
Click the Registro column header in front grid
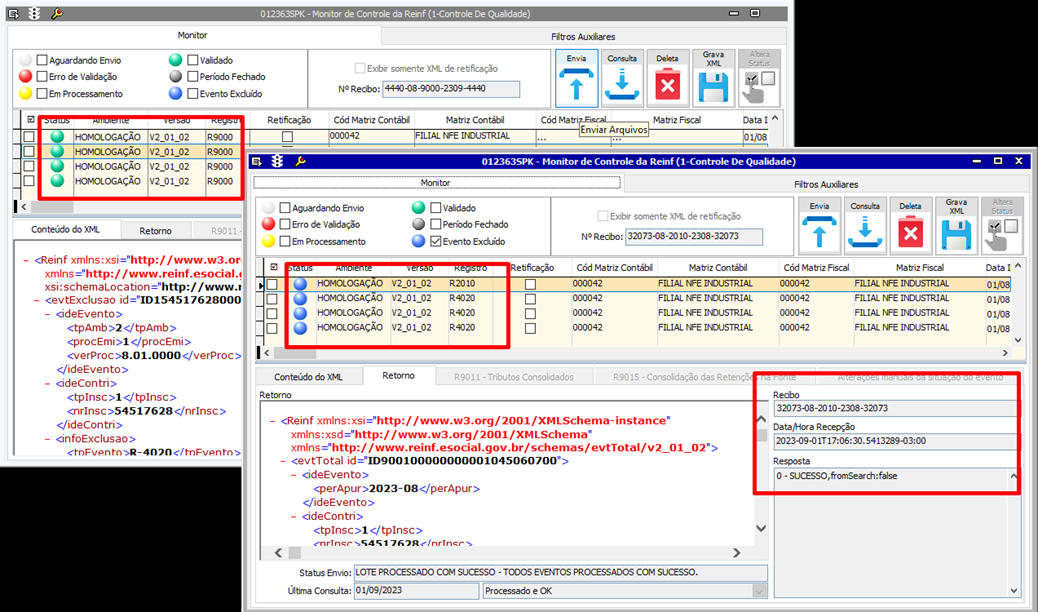pyautogui.click(x=471, y=268)
